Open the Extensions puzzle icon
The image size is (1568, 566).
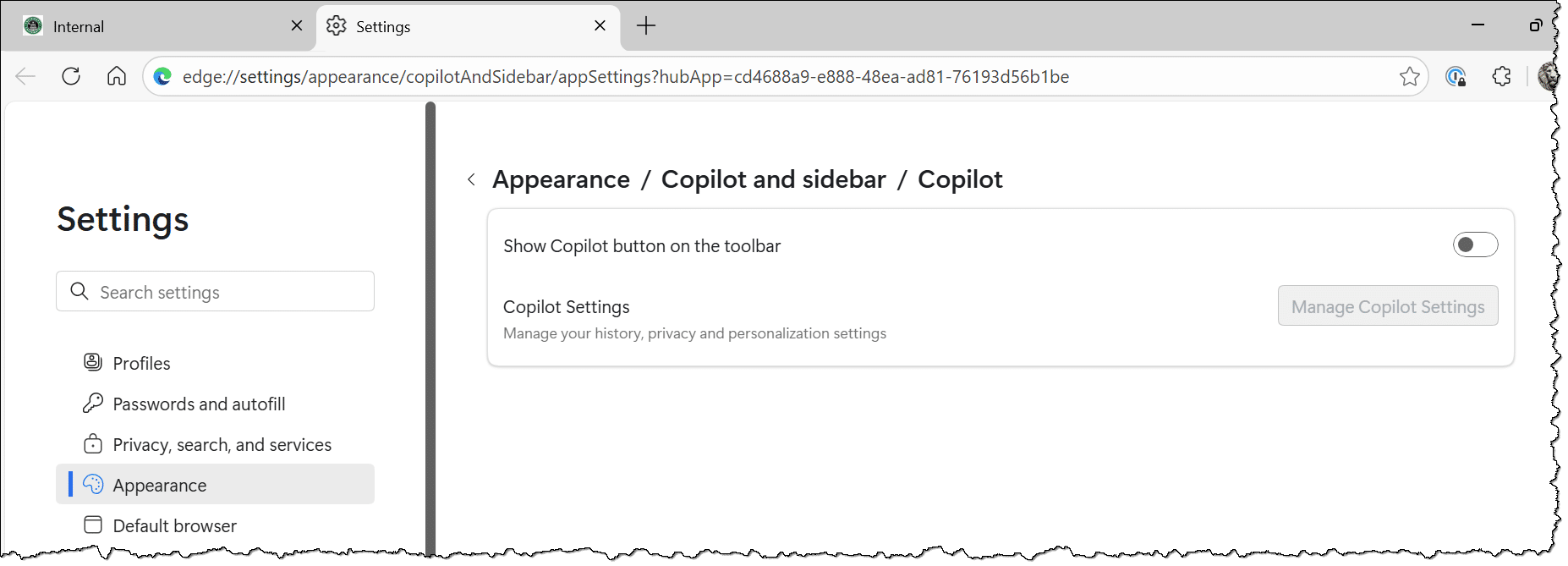click(1501, 77)
